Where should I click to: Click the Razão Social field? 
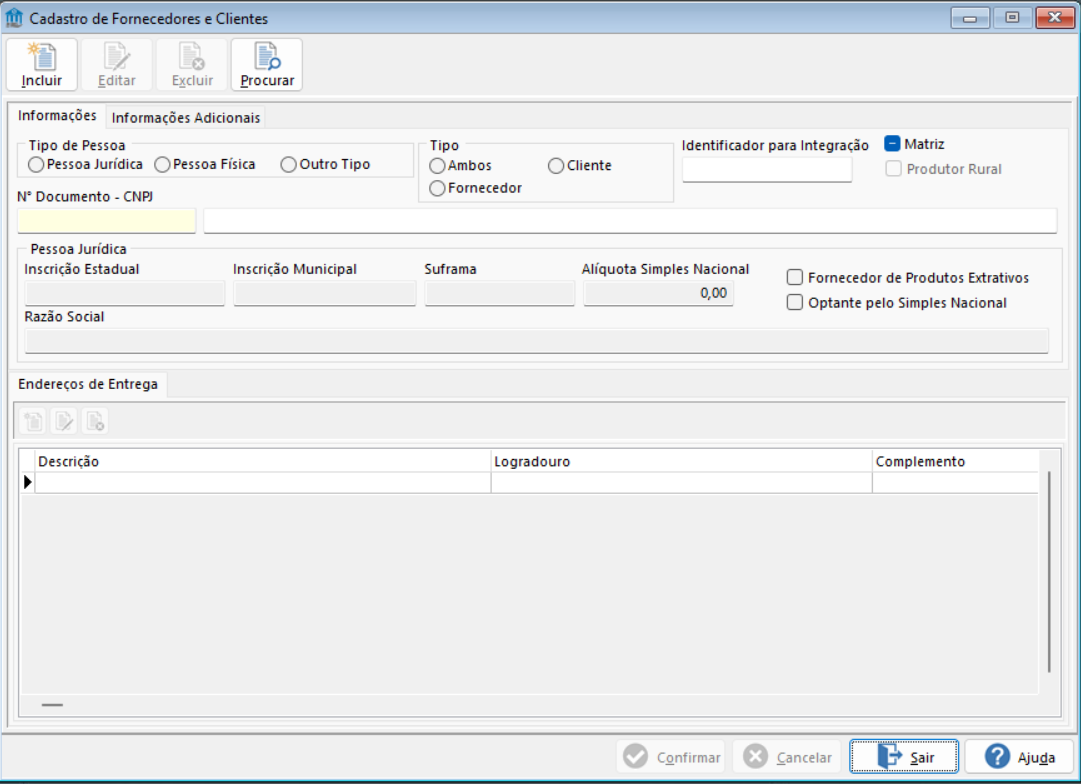[x=536, y=341]
